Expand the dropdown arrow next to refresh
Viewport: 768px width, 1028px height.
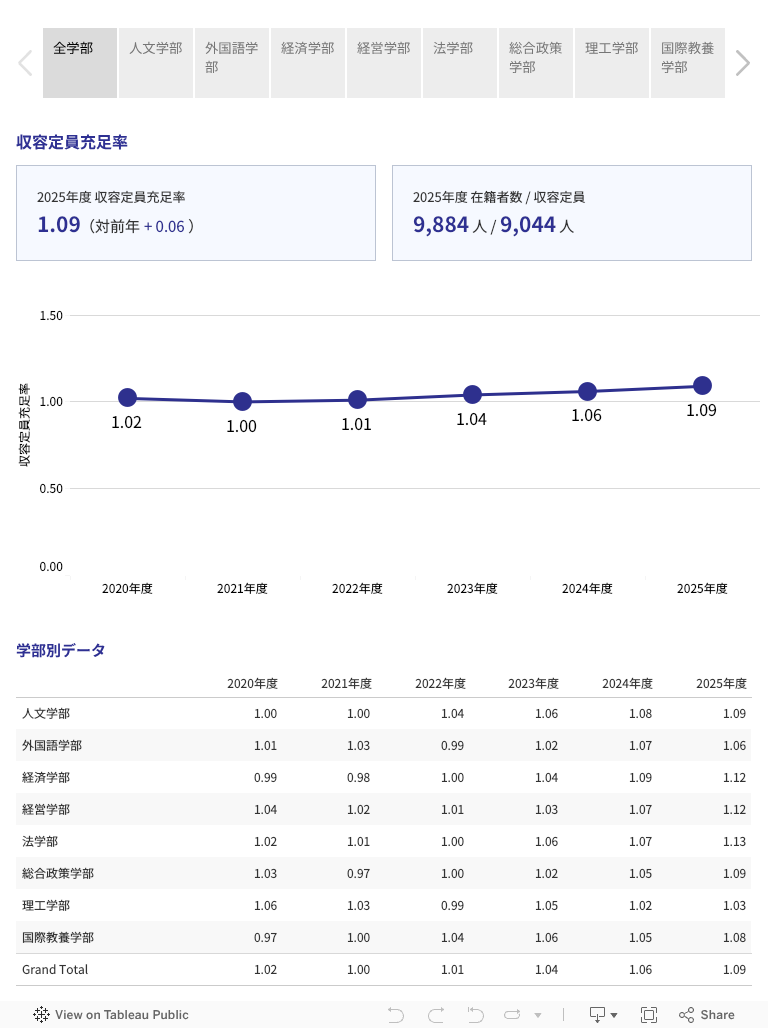coord(538,1015)
